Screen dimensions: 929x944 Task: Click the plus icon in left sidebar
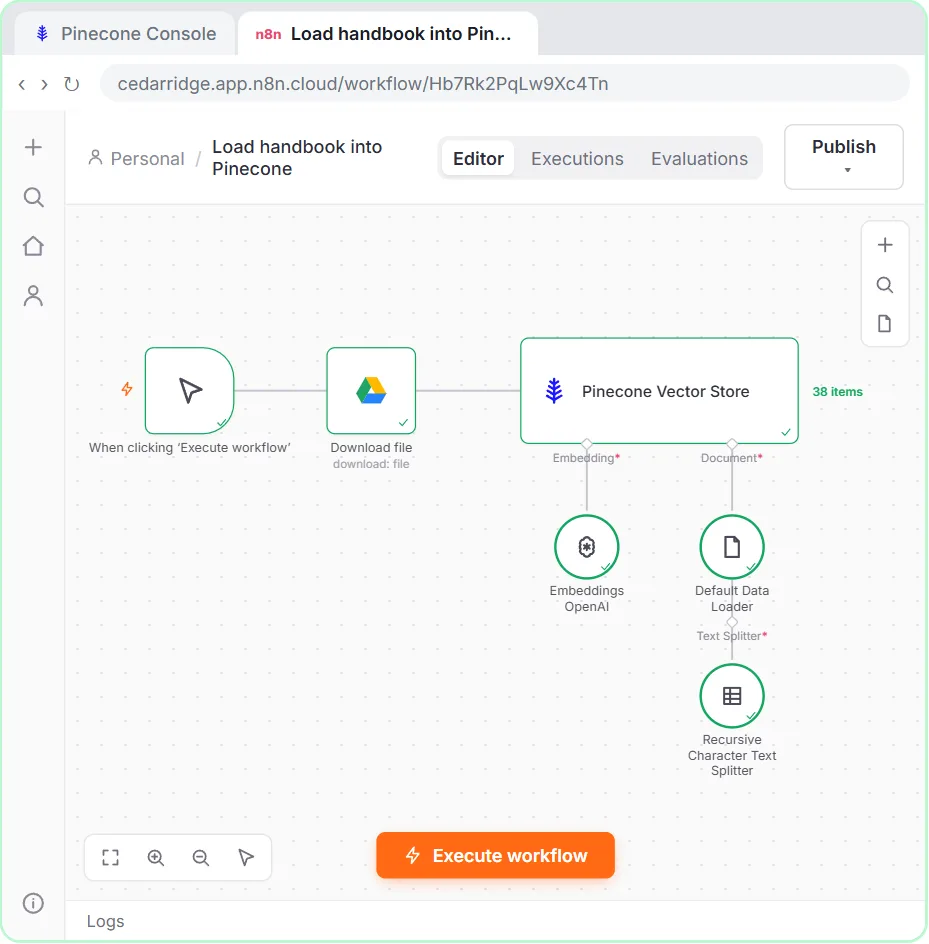pos(33,148)
